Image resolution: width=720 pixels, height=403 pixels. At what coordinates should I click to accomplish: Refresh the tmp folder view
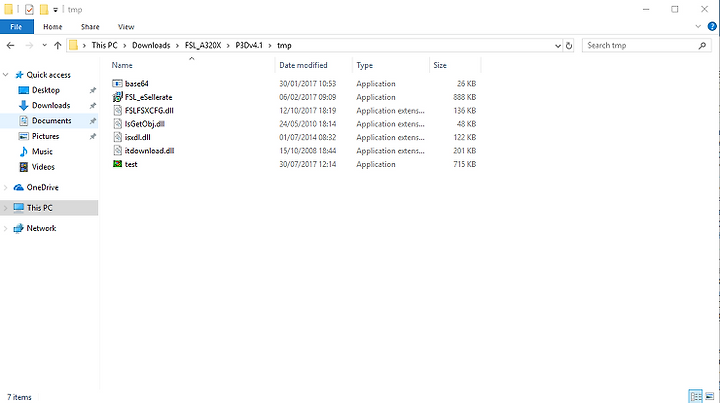(568, 45)
